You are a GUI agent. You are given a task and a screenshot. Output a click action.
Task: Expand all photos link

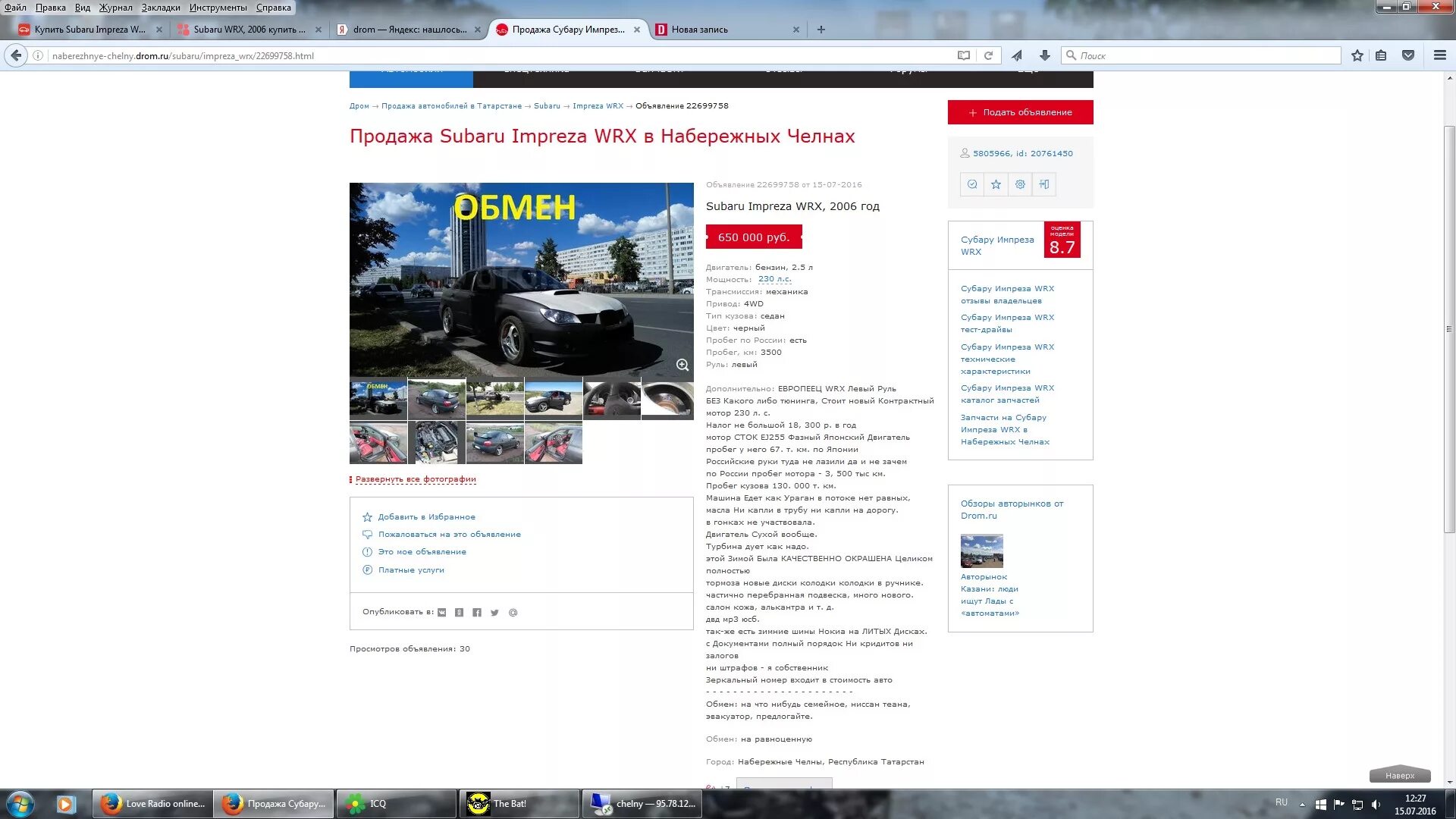click(x=416, y=479)
